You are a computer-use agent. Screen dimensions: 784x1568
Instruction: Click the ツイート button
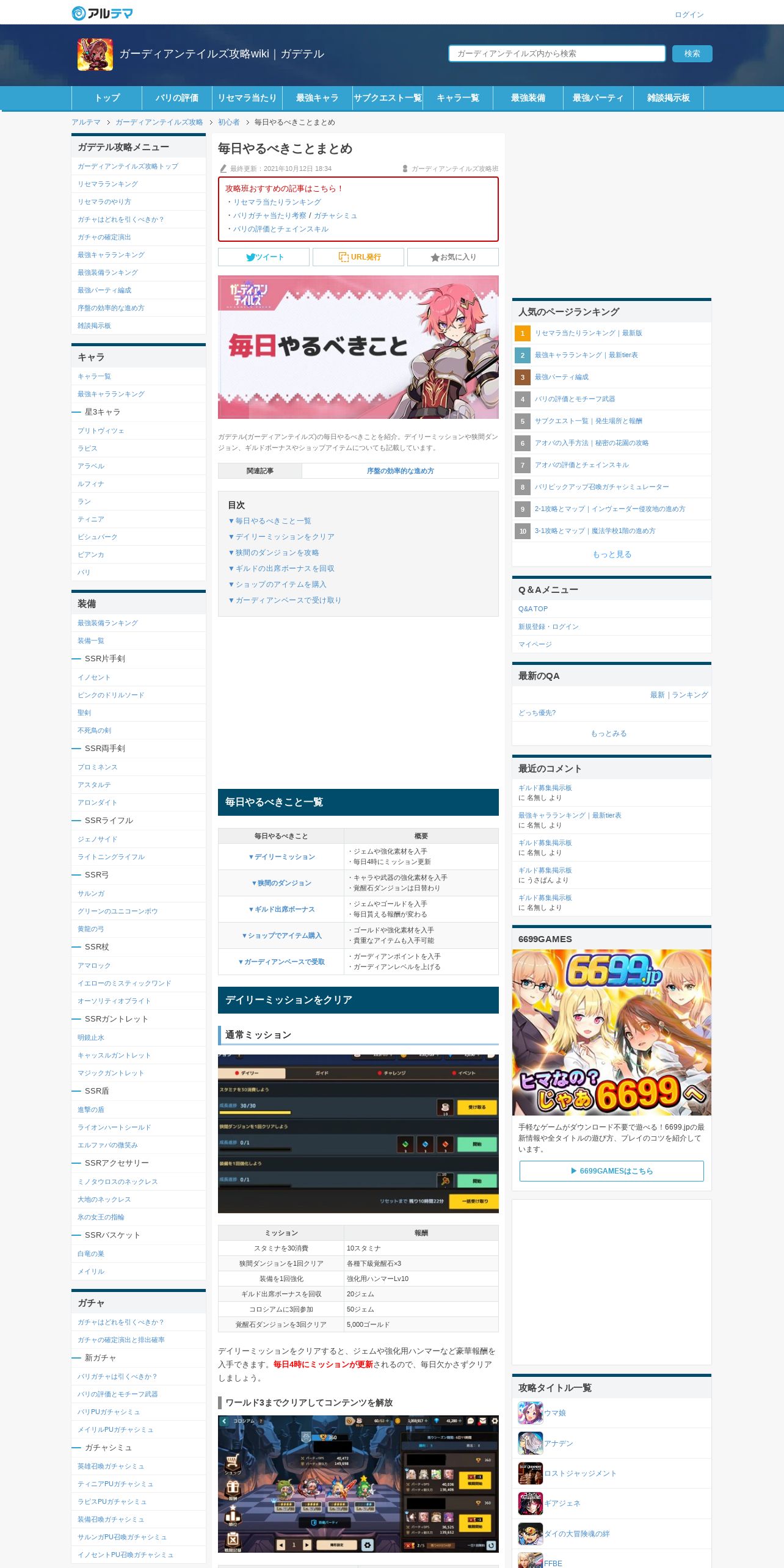264,257
